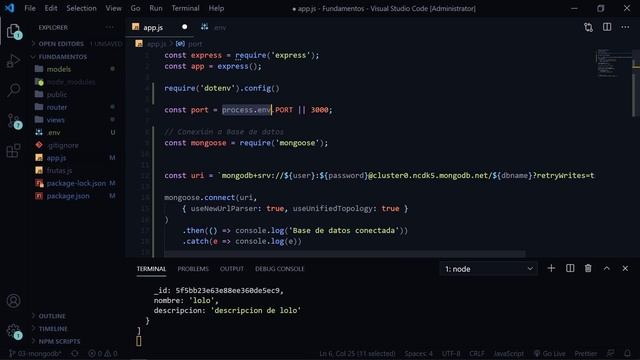Open the File menu
The height and width of the screenshot is (360, 640).
click(30, 8)
